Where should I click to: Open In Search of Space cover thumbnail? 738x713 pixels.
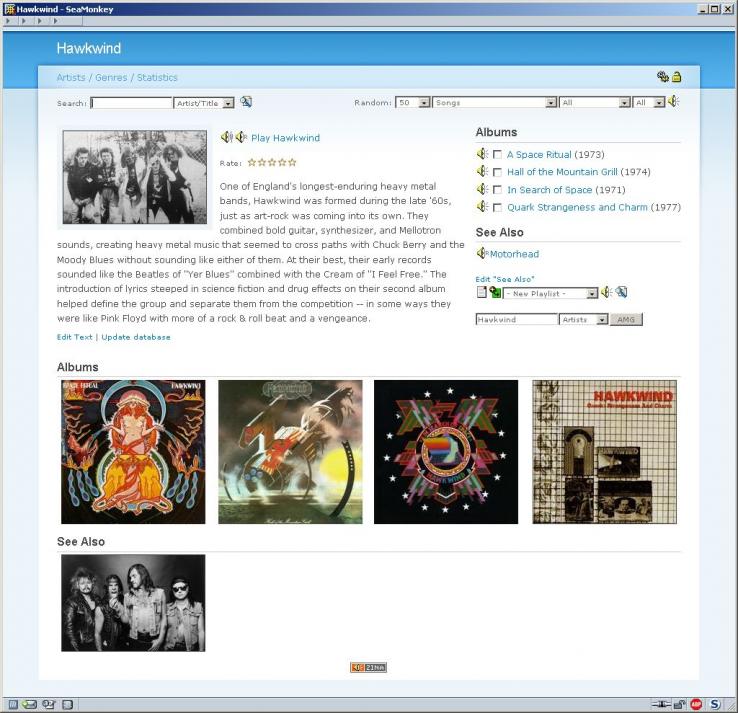446,452
